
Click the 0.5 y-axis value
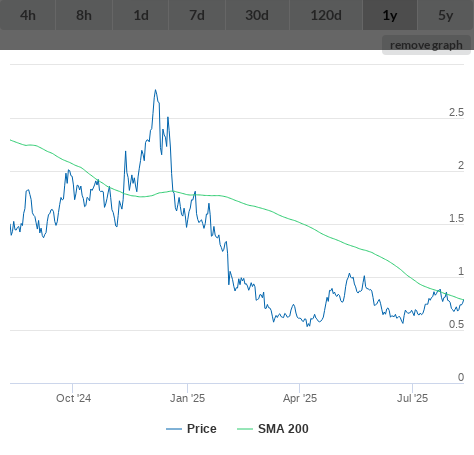pos(456,325)
